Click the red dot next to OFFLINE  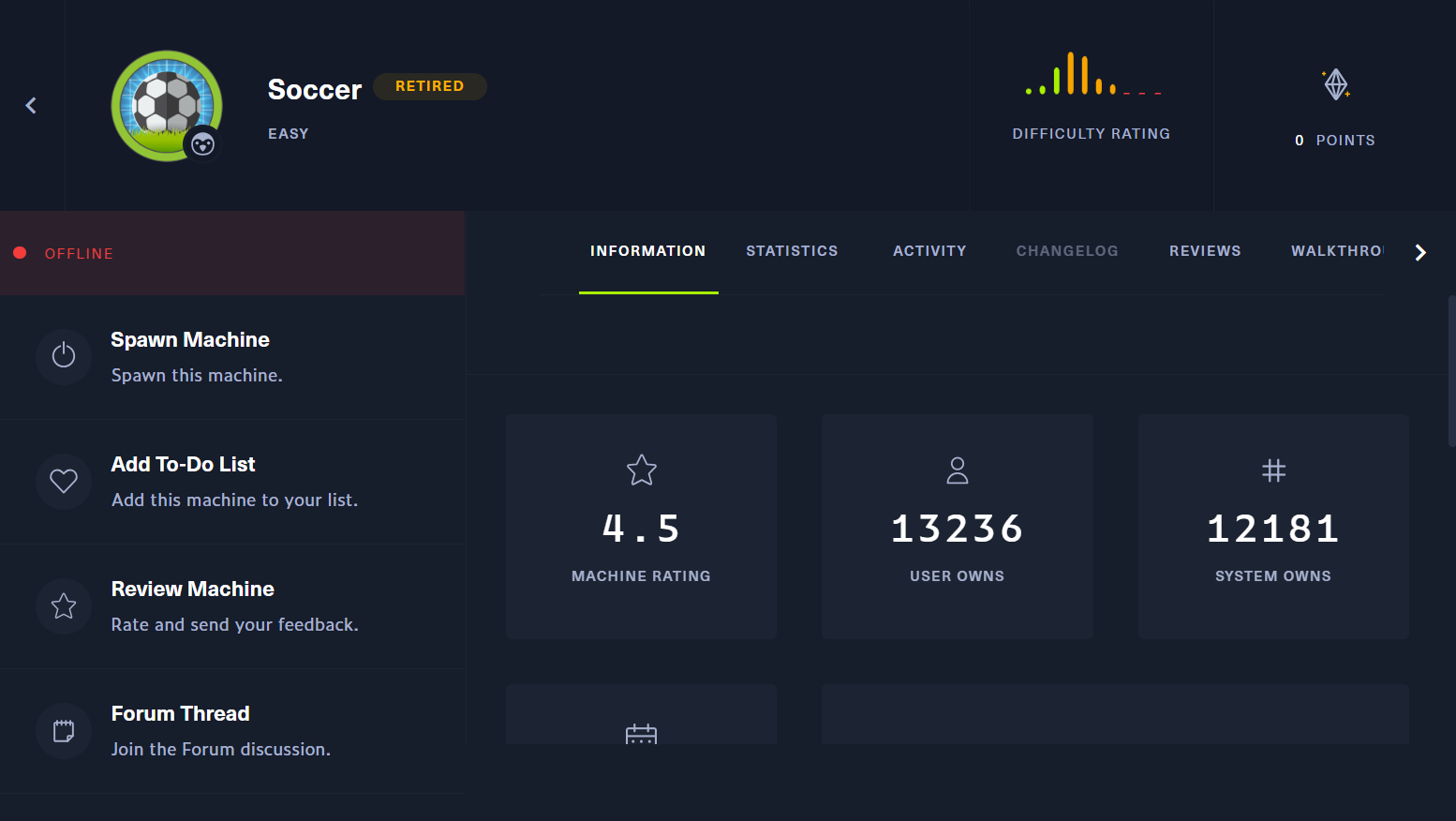(x=20, y=253)
